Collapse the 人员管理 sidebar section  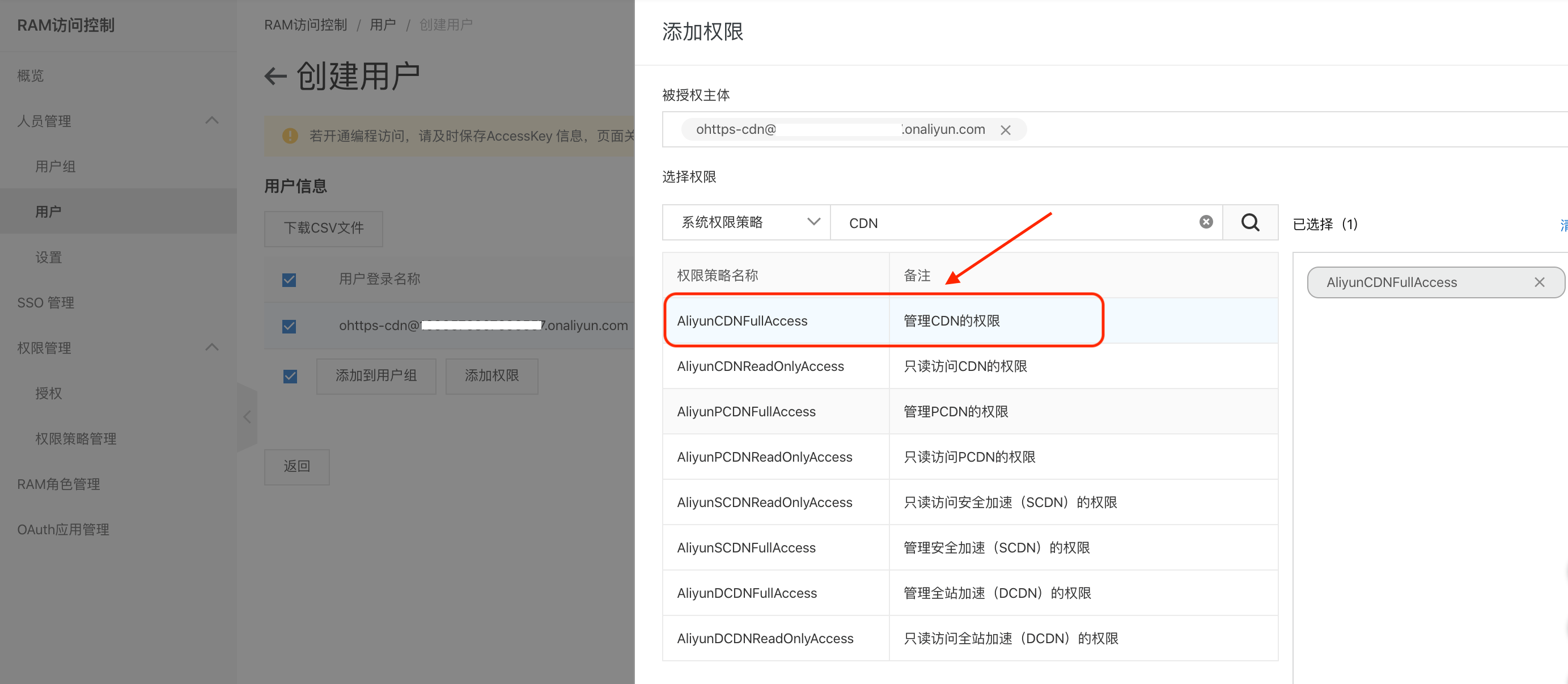pos(212,121)
